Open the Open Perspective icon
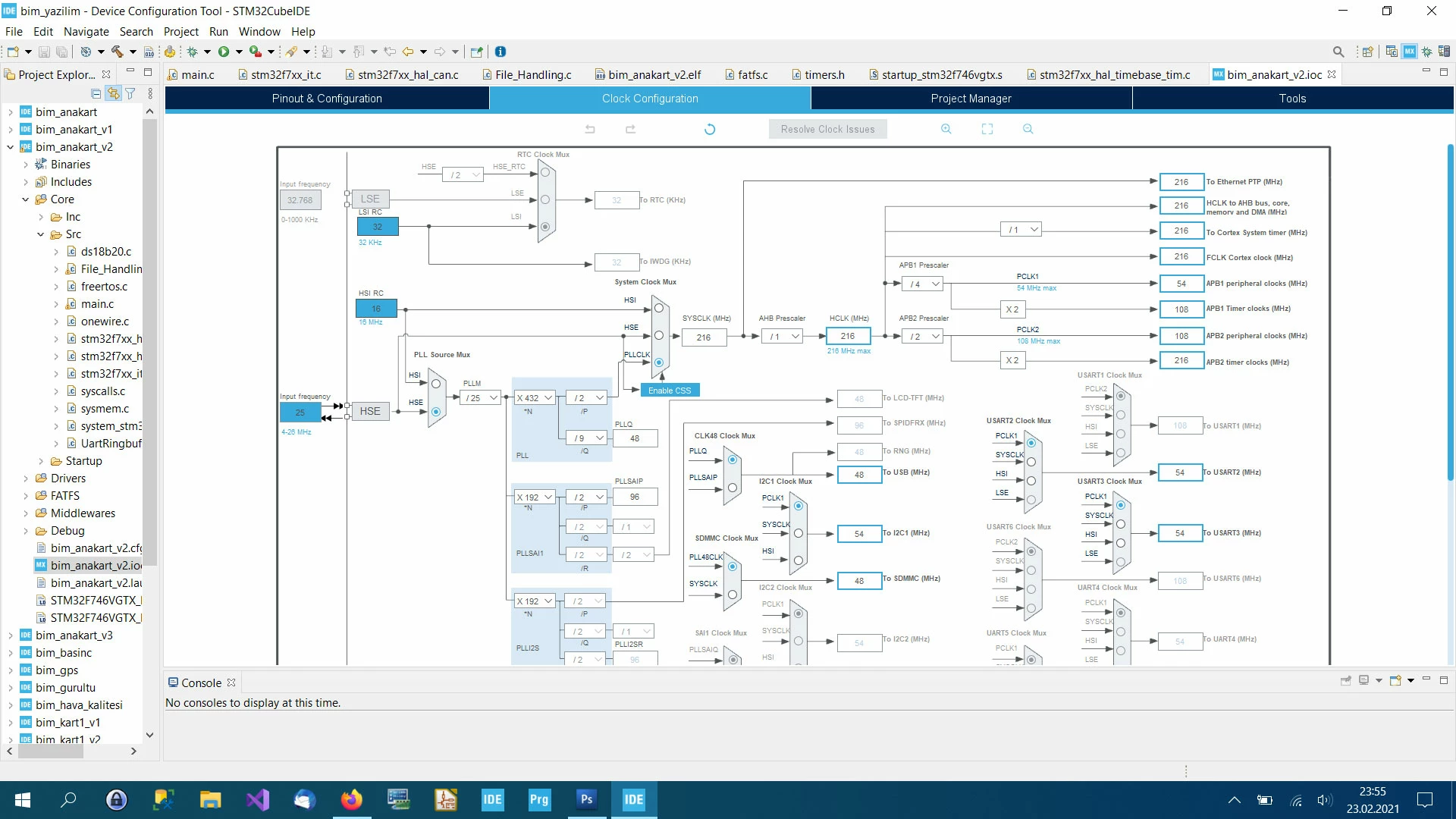 1367,52
